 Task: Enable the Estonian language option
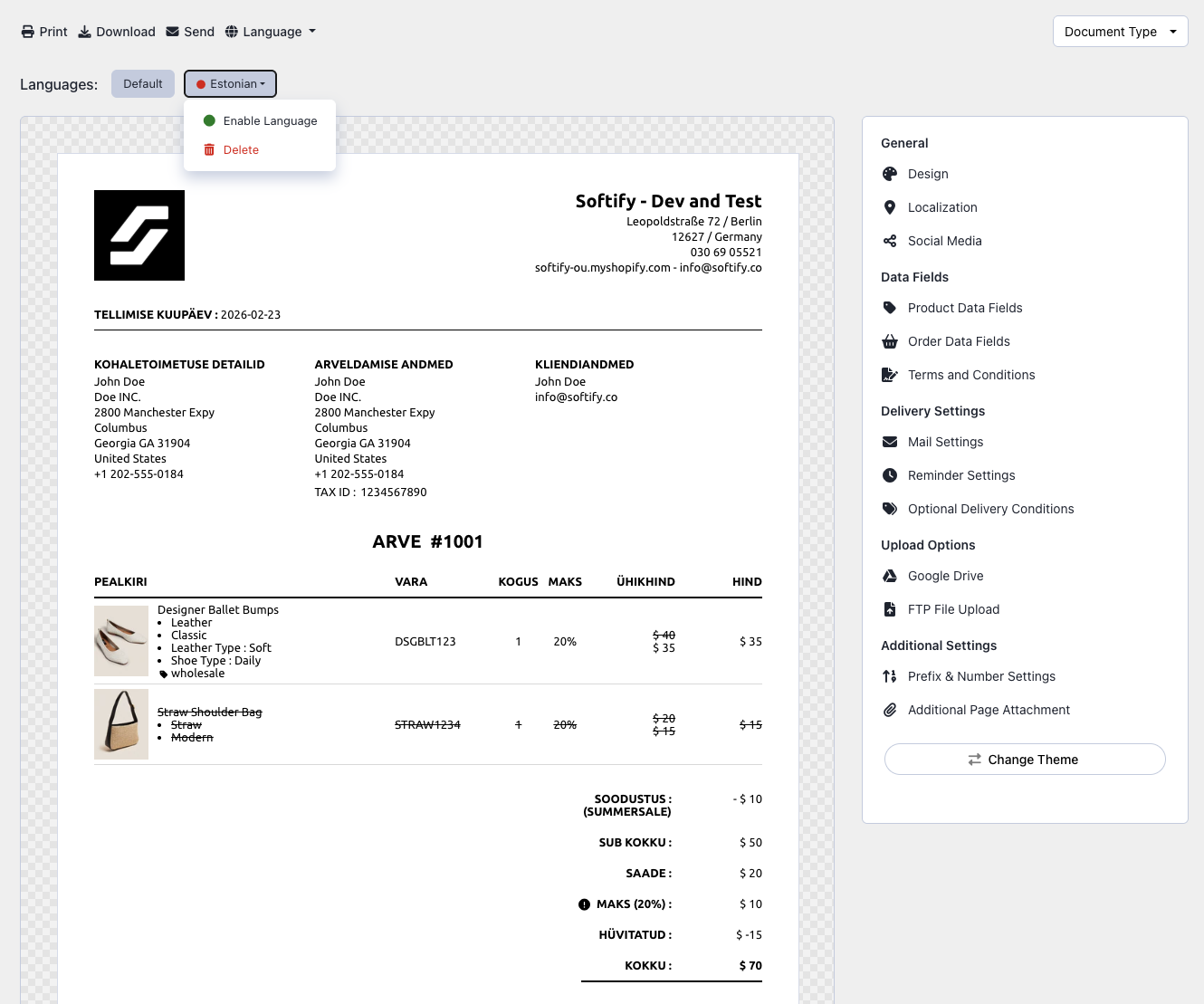point(261,121)
